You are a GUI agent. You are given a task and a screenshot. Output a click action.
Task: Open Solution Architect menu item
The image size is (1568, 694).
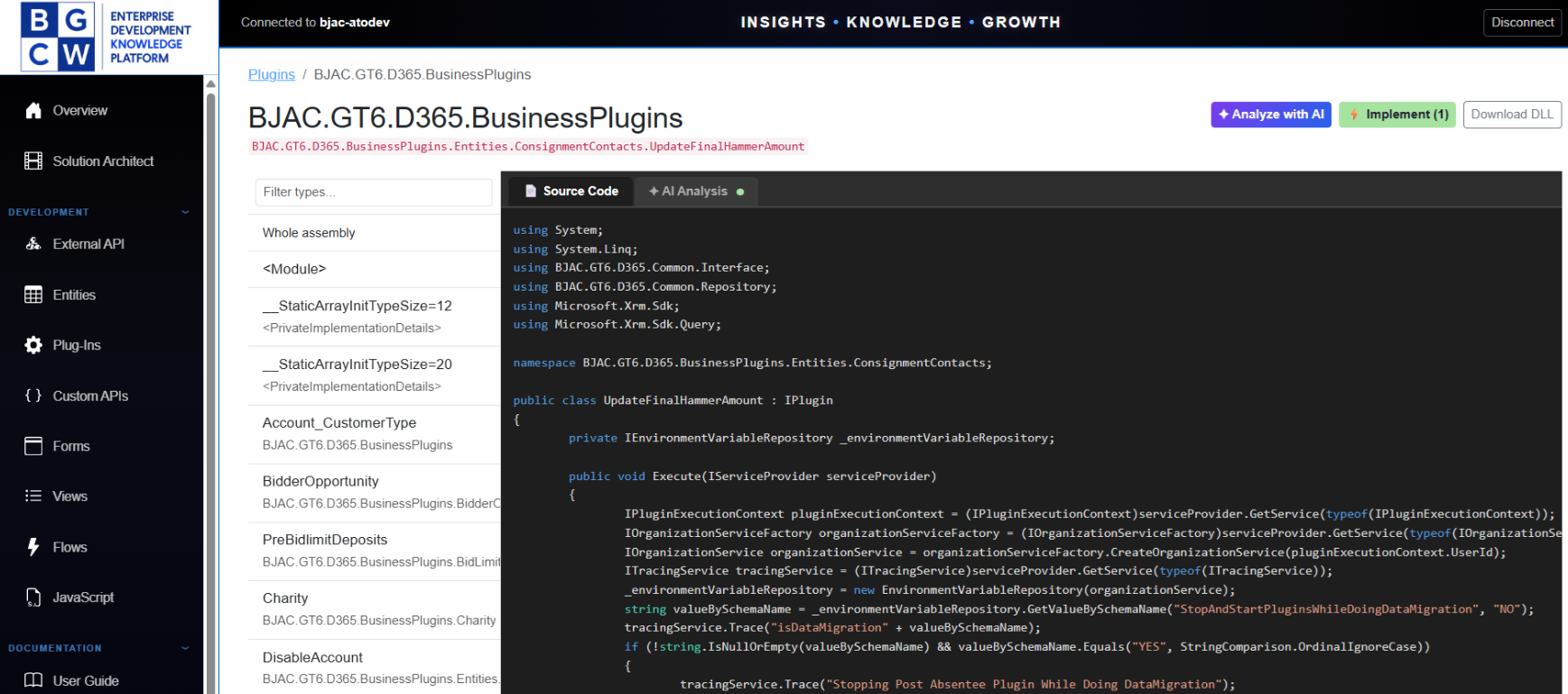pos(102,161)
